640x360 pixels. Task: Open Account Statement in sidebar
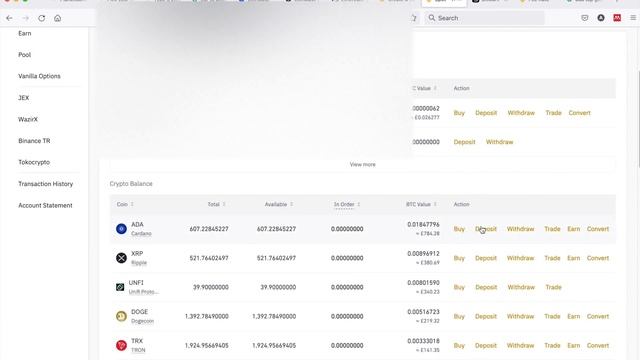[x=45, y=205]
